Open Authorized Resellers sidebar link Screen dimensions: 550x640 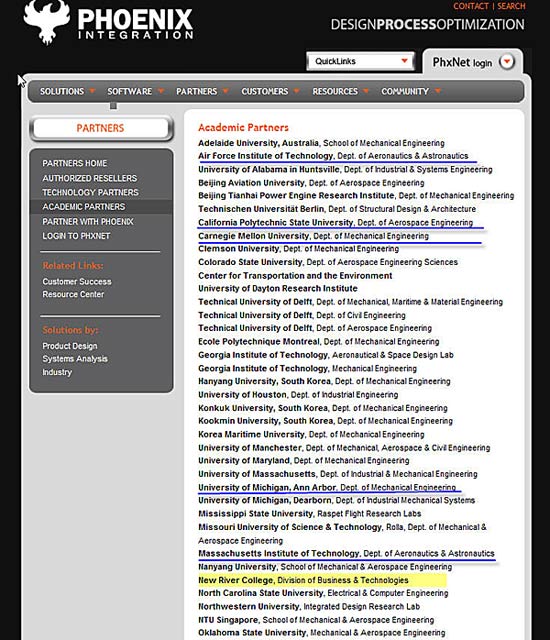tap(90, 178)
